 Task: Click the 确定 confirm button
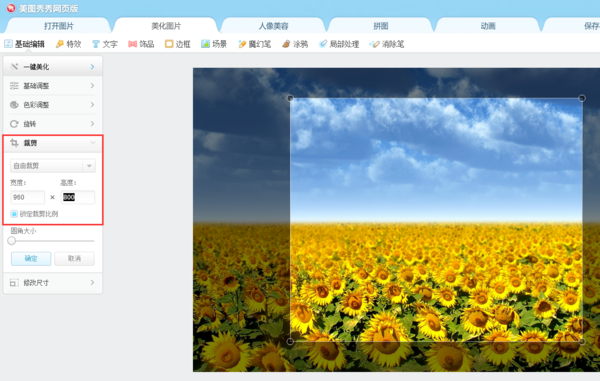tap(31, 259)
